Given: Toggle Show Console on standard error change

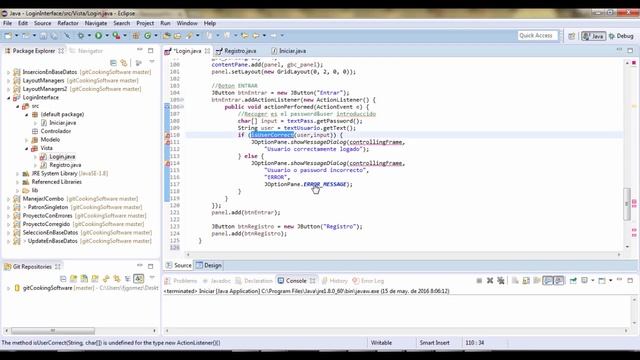Looking at the screenshot, I should (x=559, y=281).
